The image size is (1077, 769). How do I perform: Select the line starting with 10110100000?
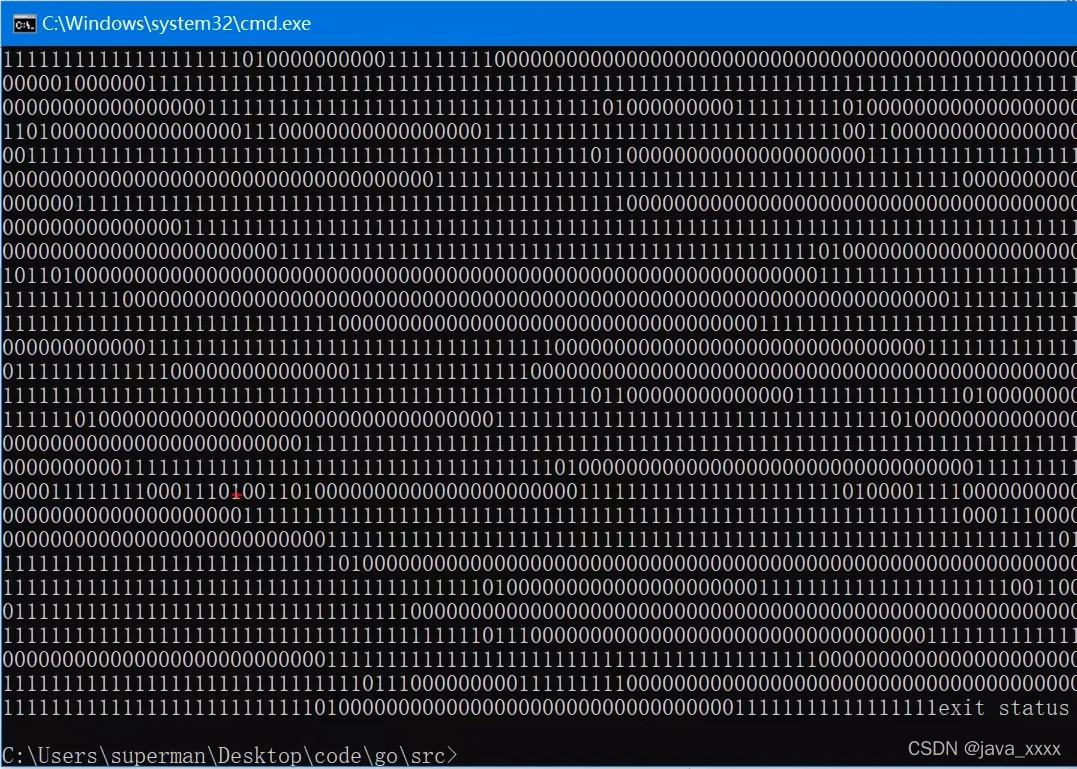[x=538, y=275]
